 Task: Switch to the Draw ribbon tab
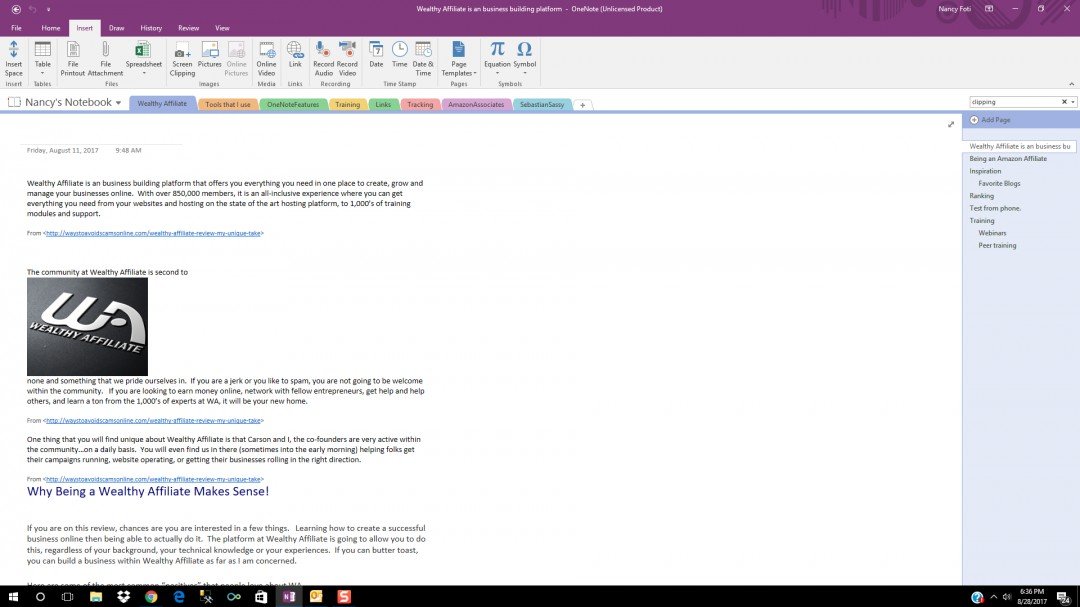click(116, 28)
